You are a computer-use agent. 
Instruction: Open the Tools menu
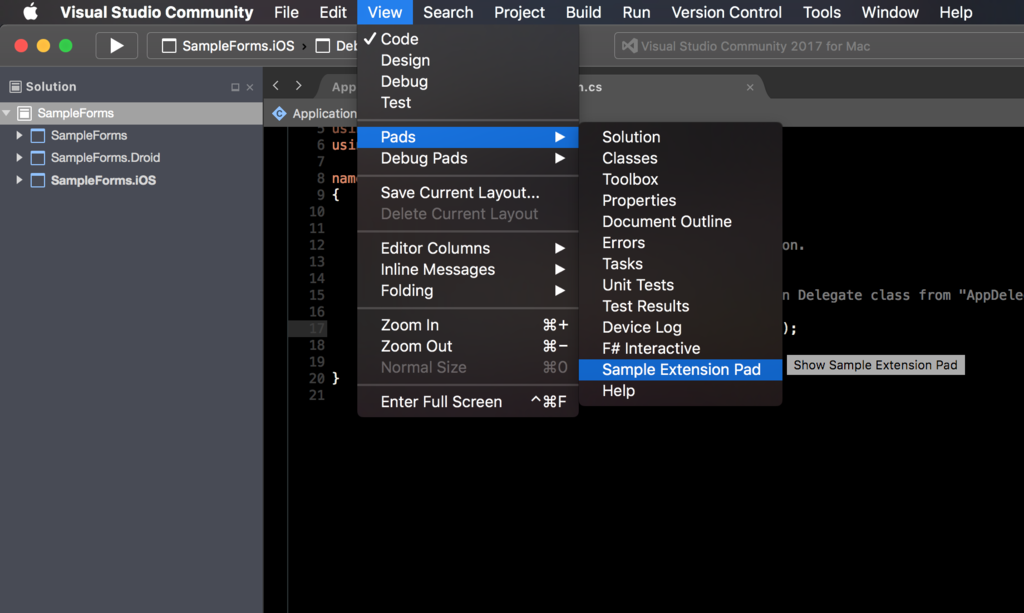[822, 12]
